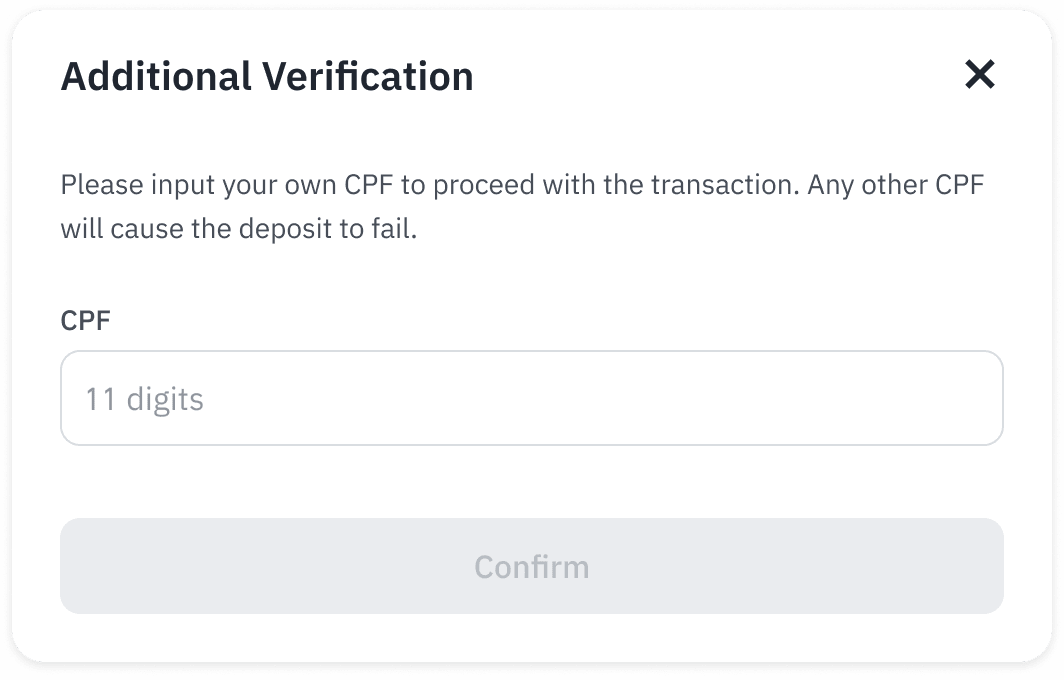Click the CPF input field
Viewport: 1064px width, 680px height.
coord(531,398)
